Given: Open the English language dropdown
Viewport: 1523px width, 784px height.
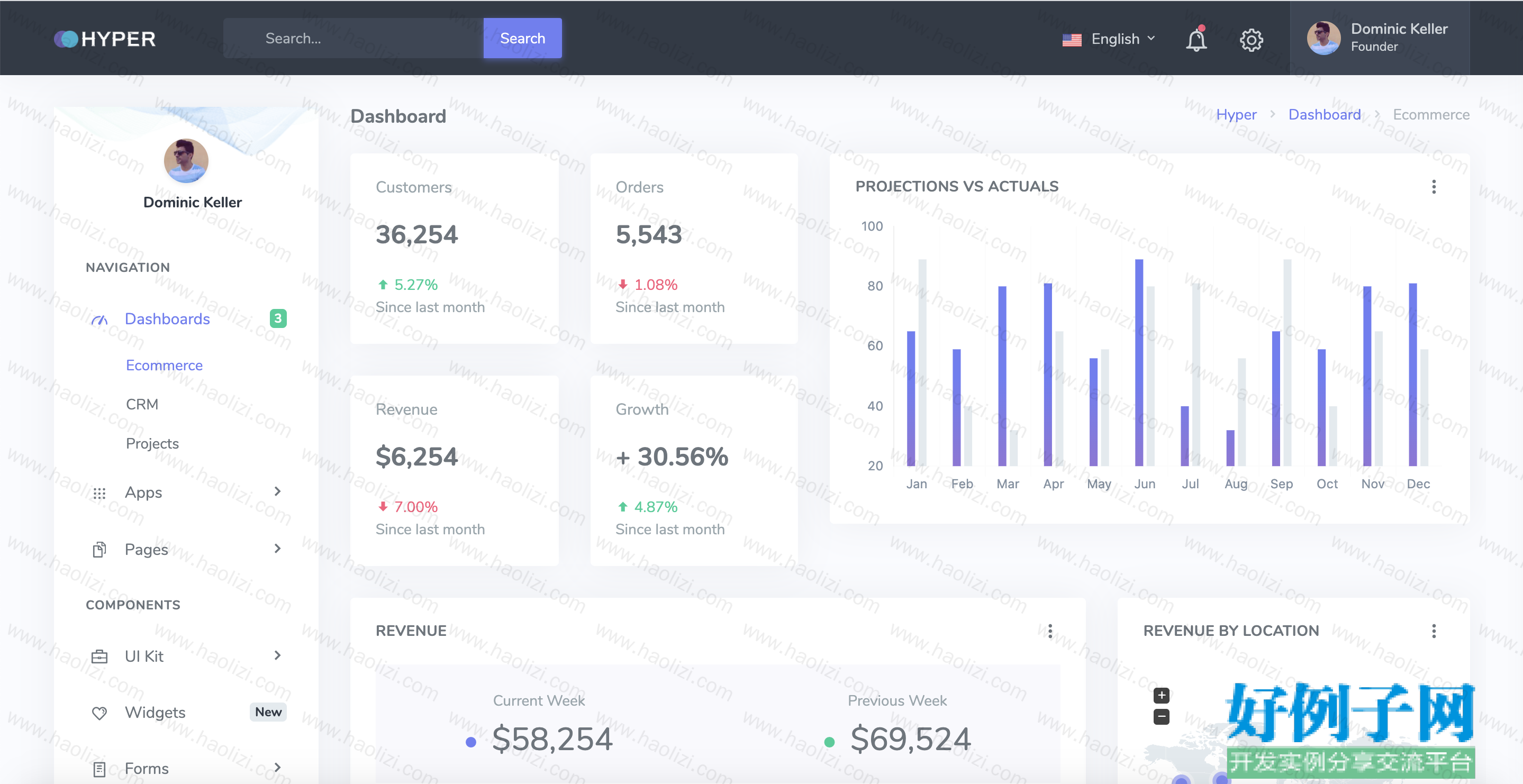Looking at the screenshot, I should click(x=1109, y=39).
